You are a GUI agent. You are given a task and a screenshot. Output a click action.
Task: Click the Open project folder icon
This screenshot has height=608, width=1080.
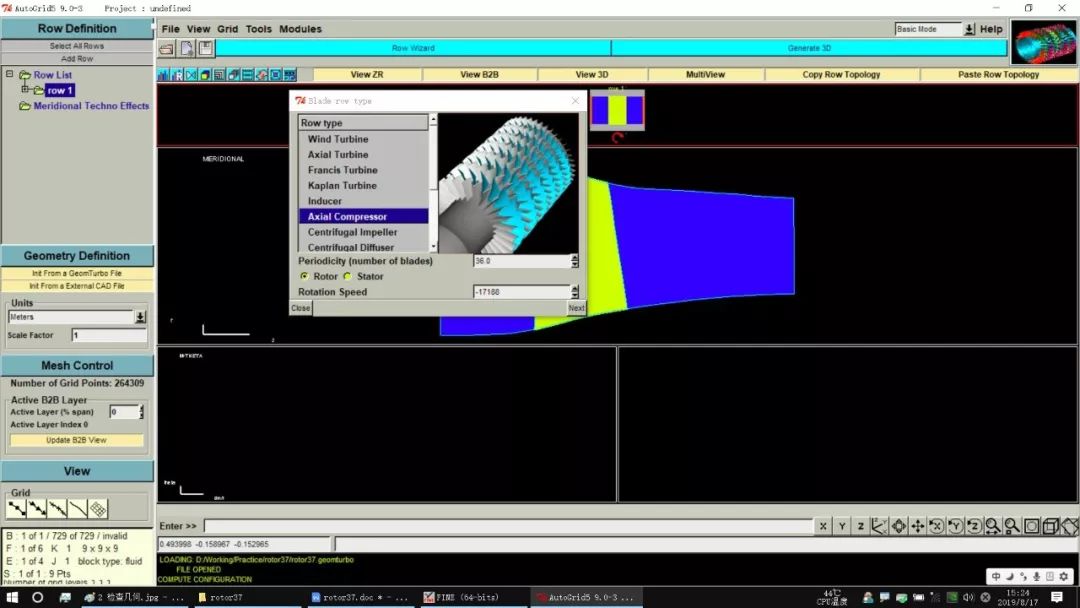click(167, 48)
